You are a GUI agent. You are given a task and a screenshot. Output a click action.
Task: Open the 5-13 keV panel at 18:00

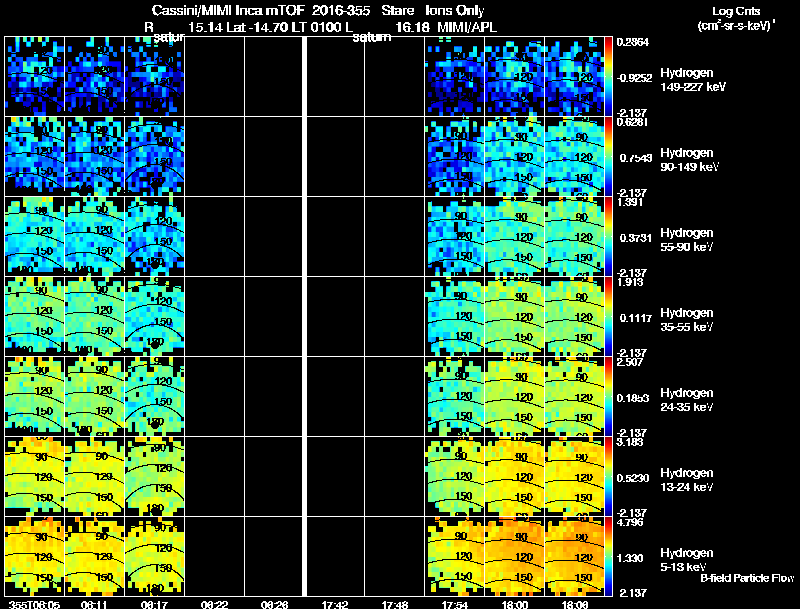[515, 556]
